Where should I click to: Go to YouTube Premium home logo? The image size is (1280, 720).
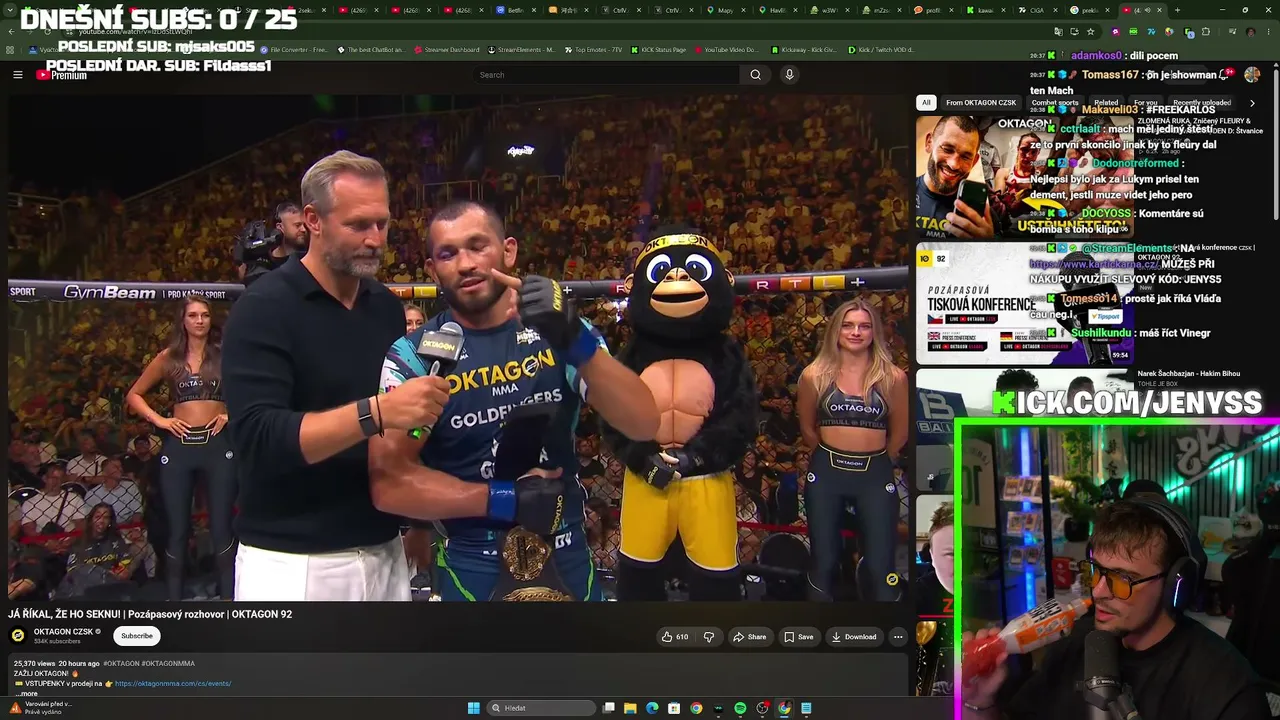click(x=62, y=75)
